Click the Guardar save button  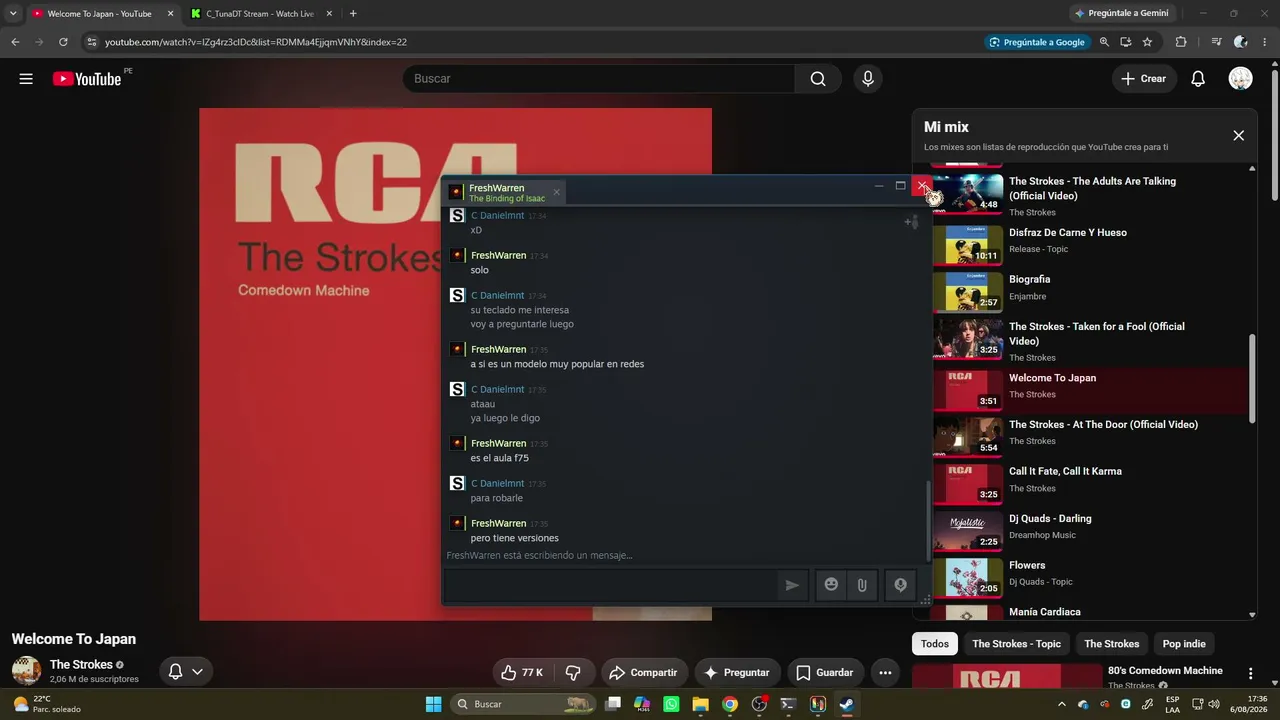(x=825, y=673)
